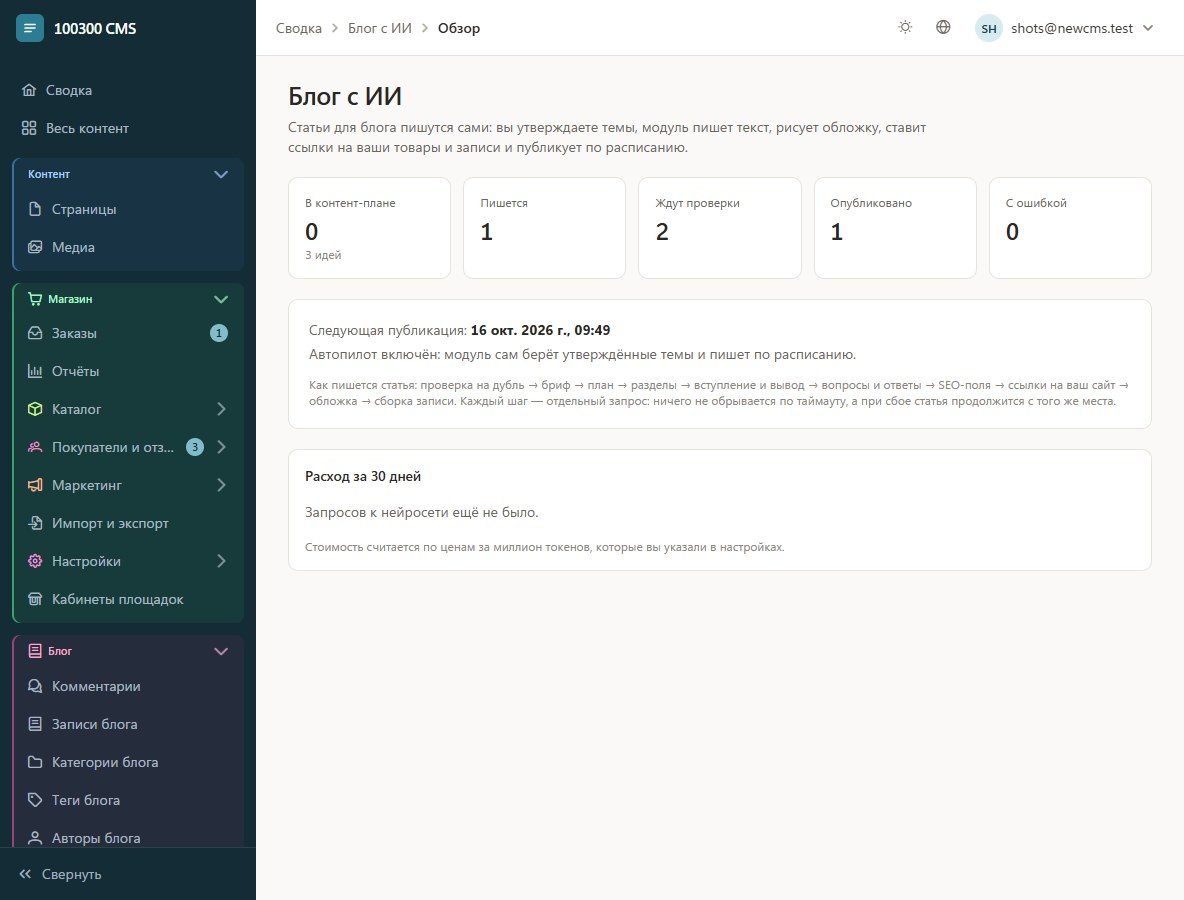Image resolution: width=1184 pixels, height=900 pixels.
Task: Open the В контент-плане stat card
Action: point(369,228)
